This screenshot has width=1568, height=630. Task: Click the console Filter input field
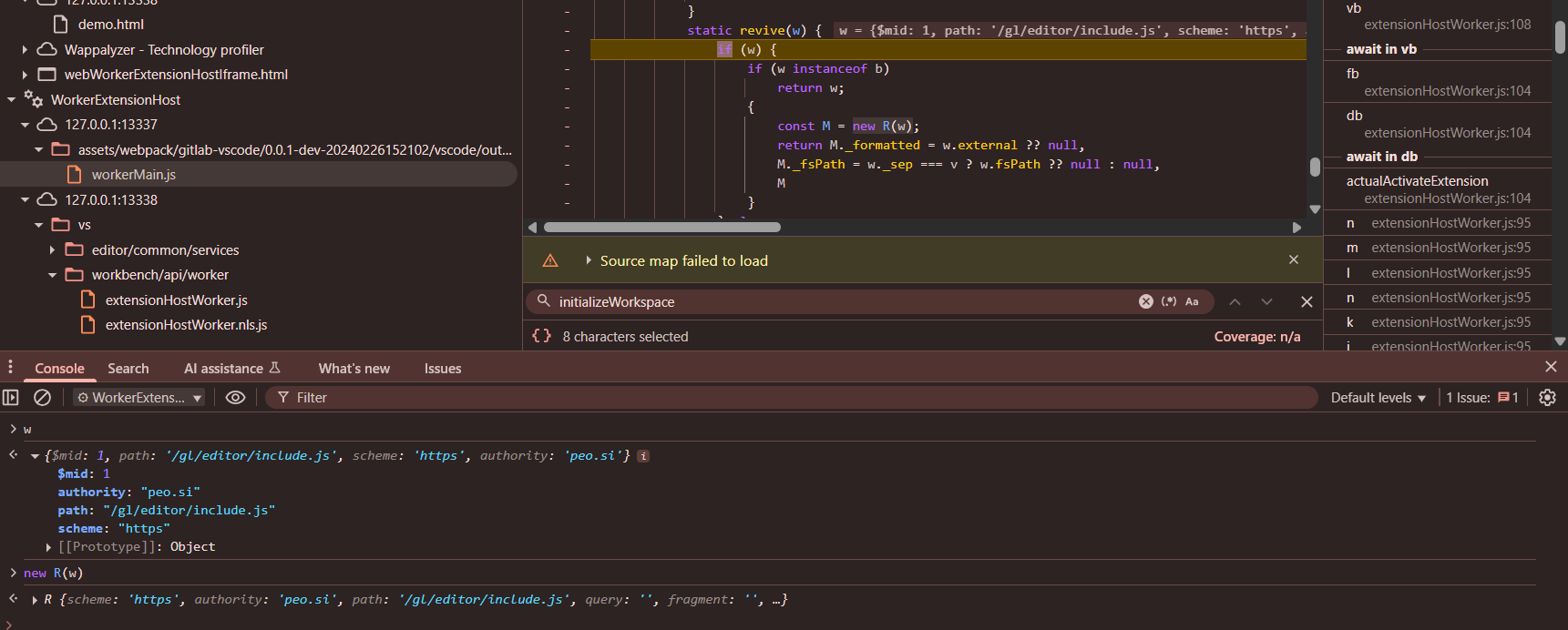(x=791, y=397)
